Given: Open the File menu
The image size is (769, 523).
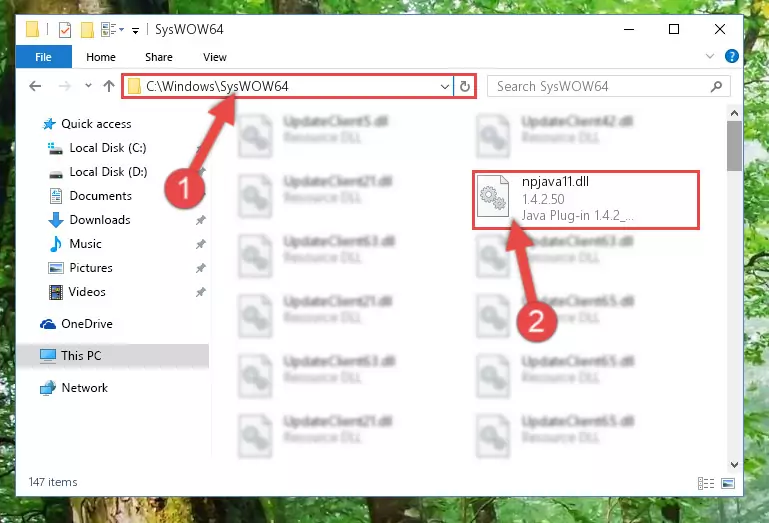Looking at the screenshot, I should pos(43,57).
